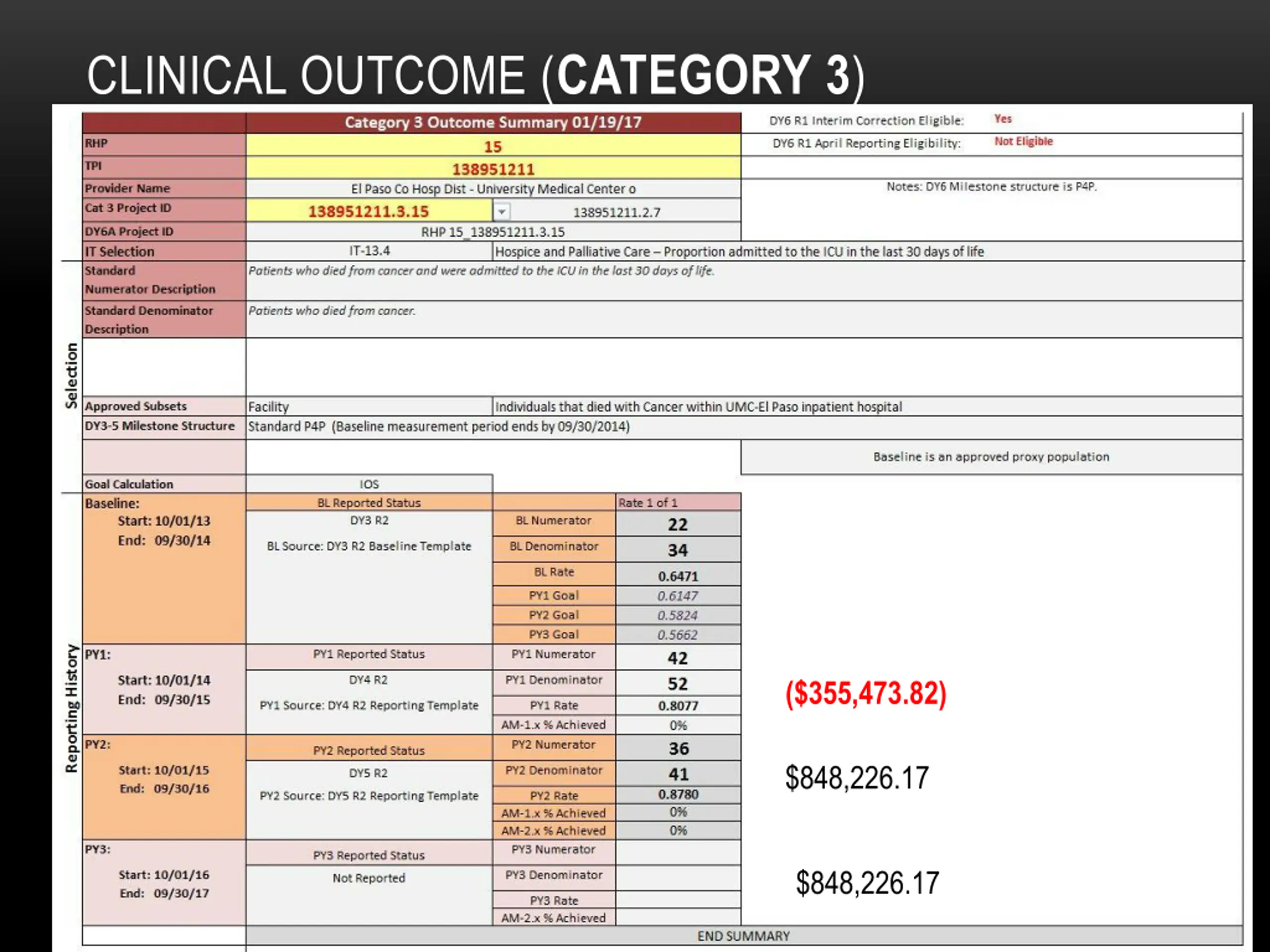Select the 138951211.2.7 cell
1270x952 pixels.
[x=617, y=212]
